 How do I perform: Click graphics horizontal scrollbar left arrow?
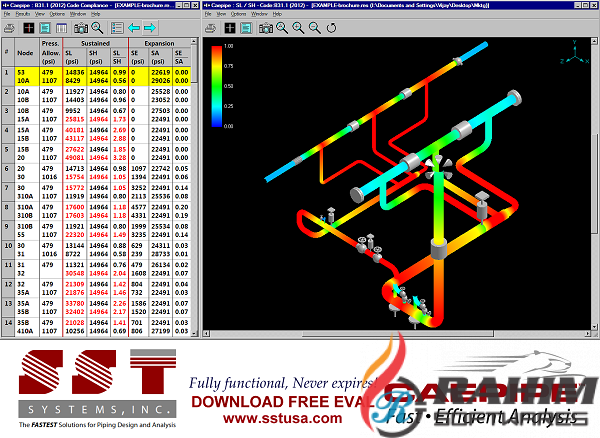pyautogui.click(x=206, y=334)
